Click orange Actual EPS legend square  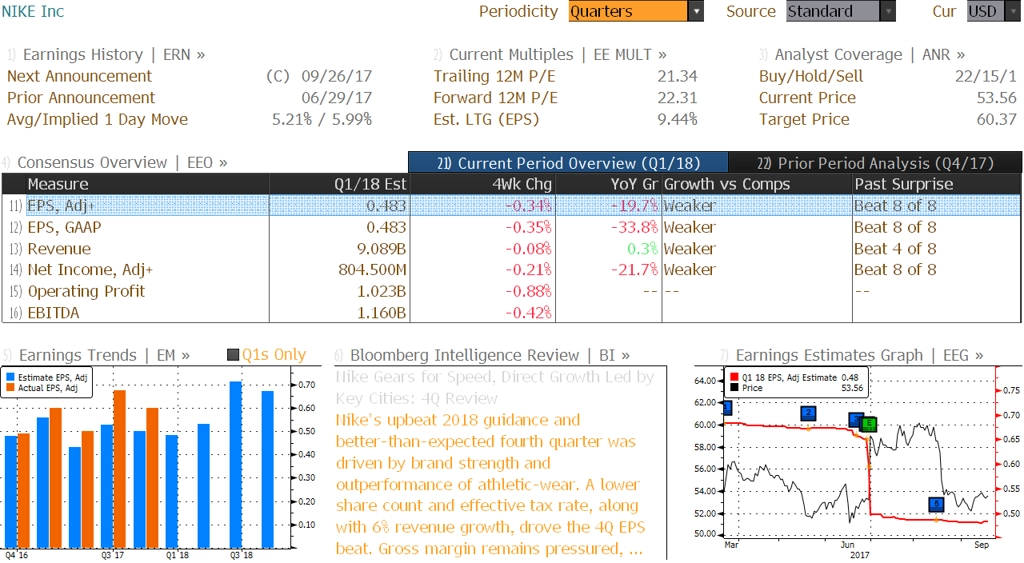pos(10,388)
